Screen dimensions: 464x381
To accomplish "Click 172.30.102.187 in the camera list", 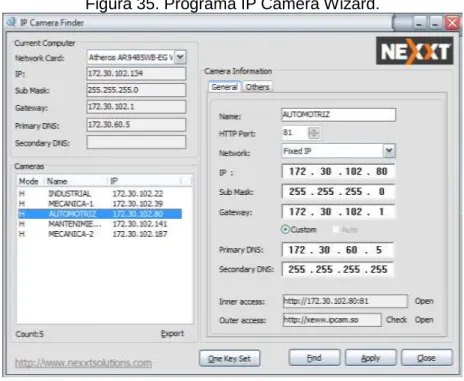I will coord(140,234).
